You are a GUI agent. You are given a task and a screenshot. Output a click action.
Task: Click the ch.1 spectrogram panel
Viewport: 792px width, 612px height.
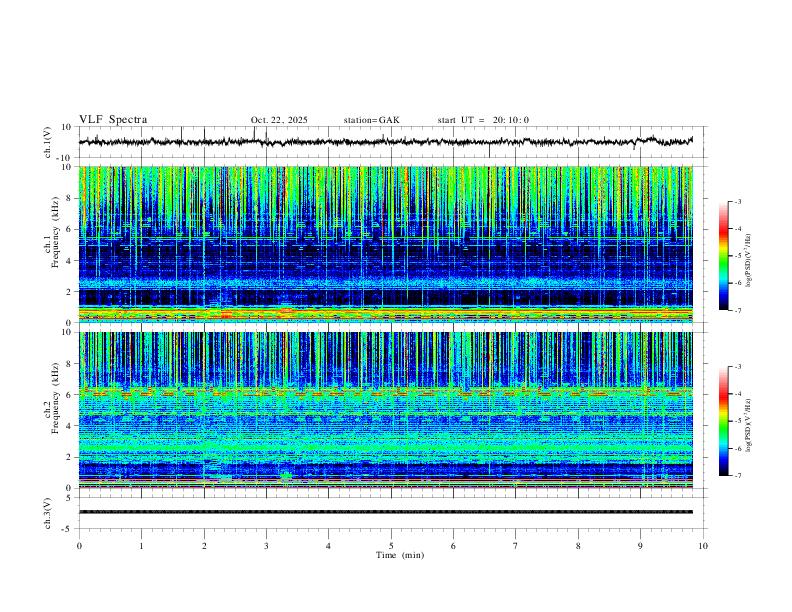tap(386, 244)
